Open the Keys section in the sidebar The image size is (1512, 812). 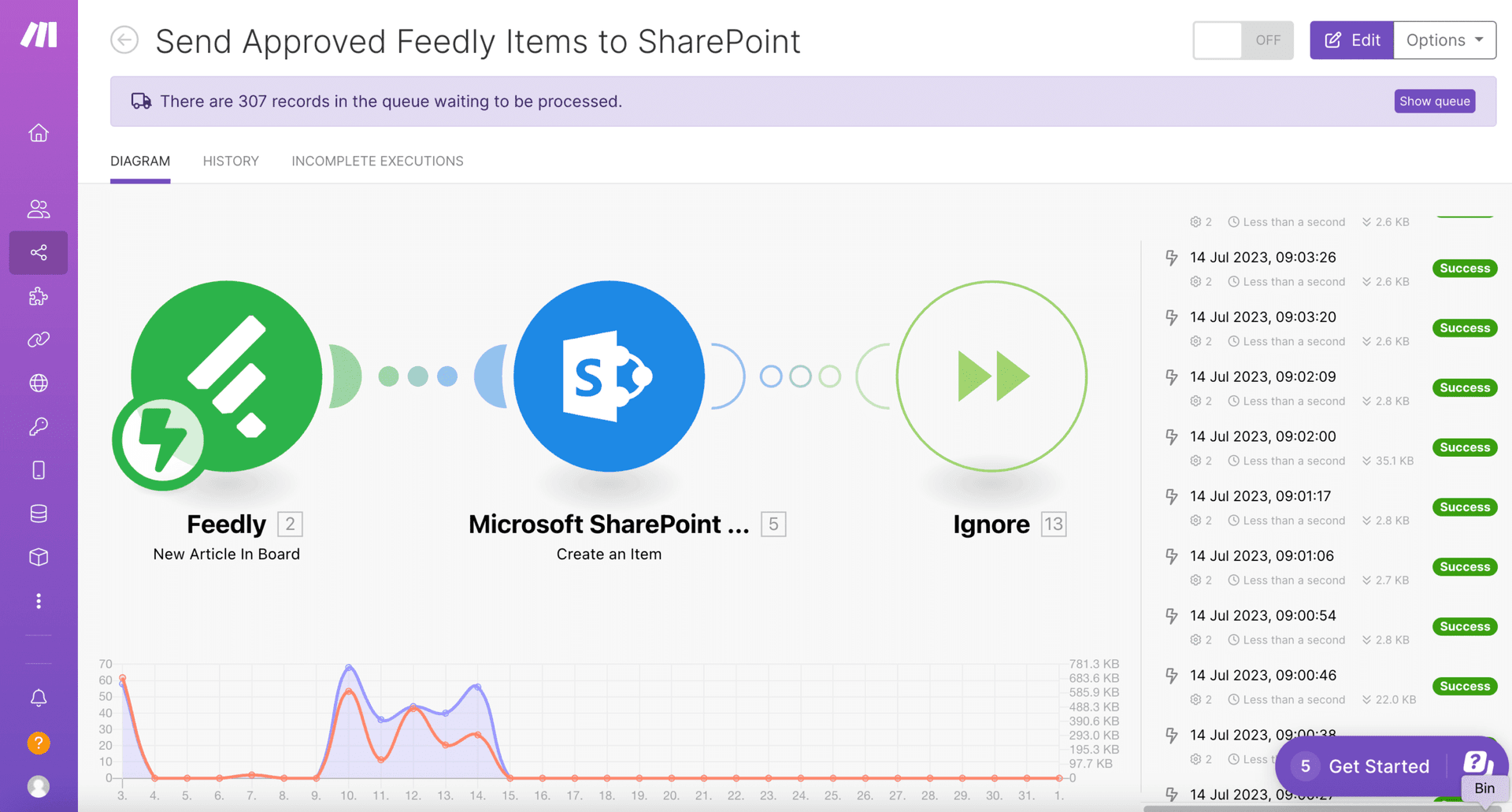click(x=38, y=427)
